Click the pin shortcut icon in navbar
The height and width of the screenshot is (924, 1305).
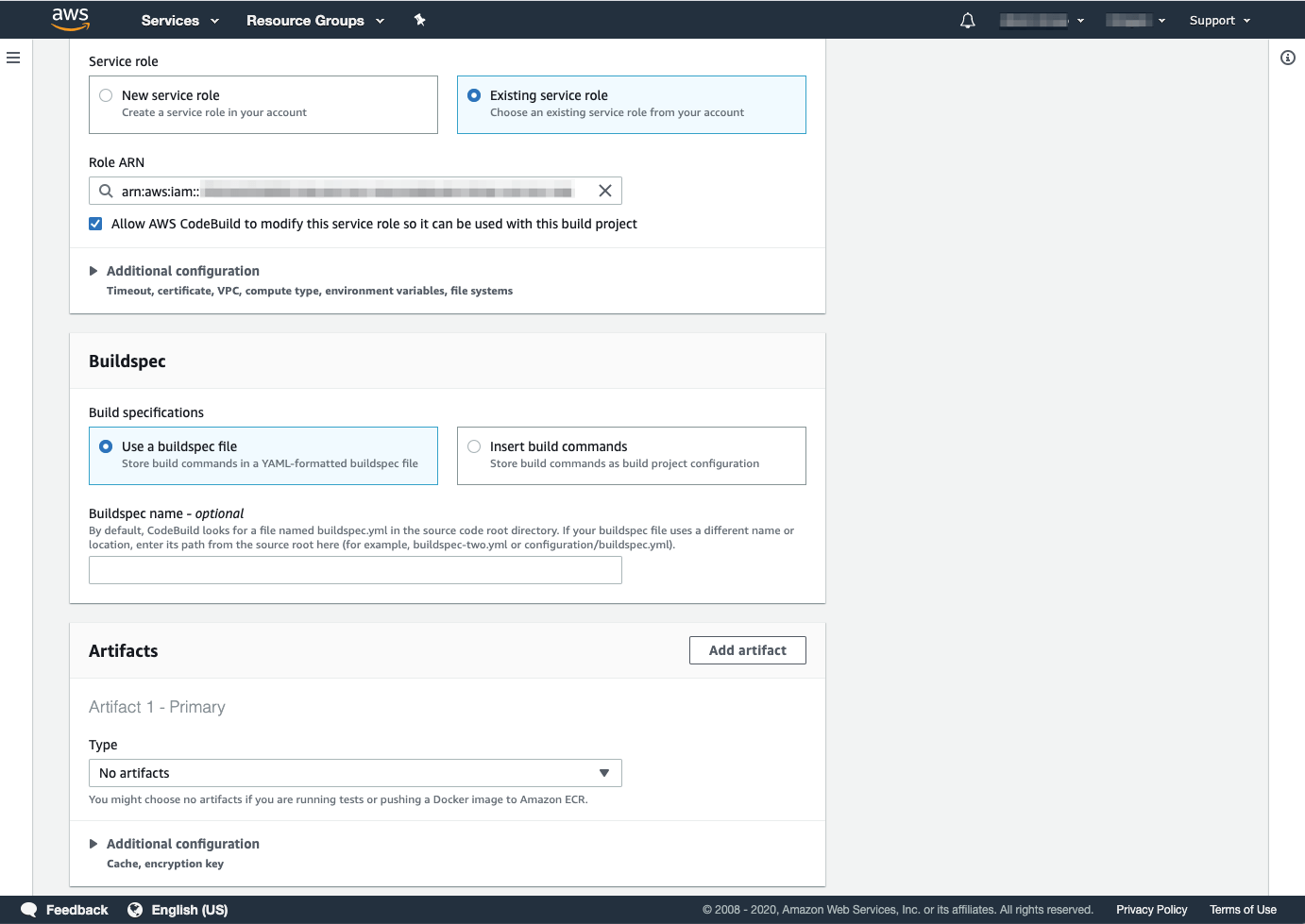(420, 20)
